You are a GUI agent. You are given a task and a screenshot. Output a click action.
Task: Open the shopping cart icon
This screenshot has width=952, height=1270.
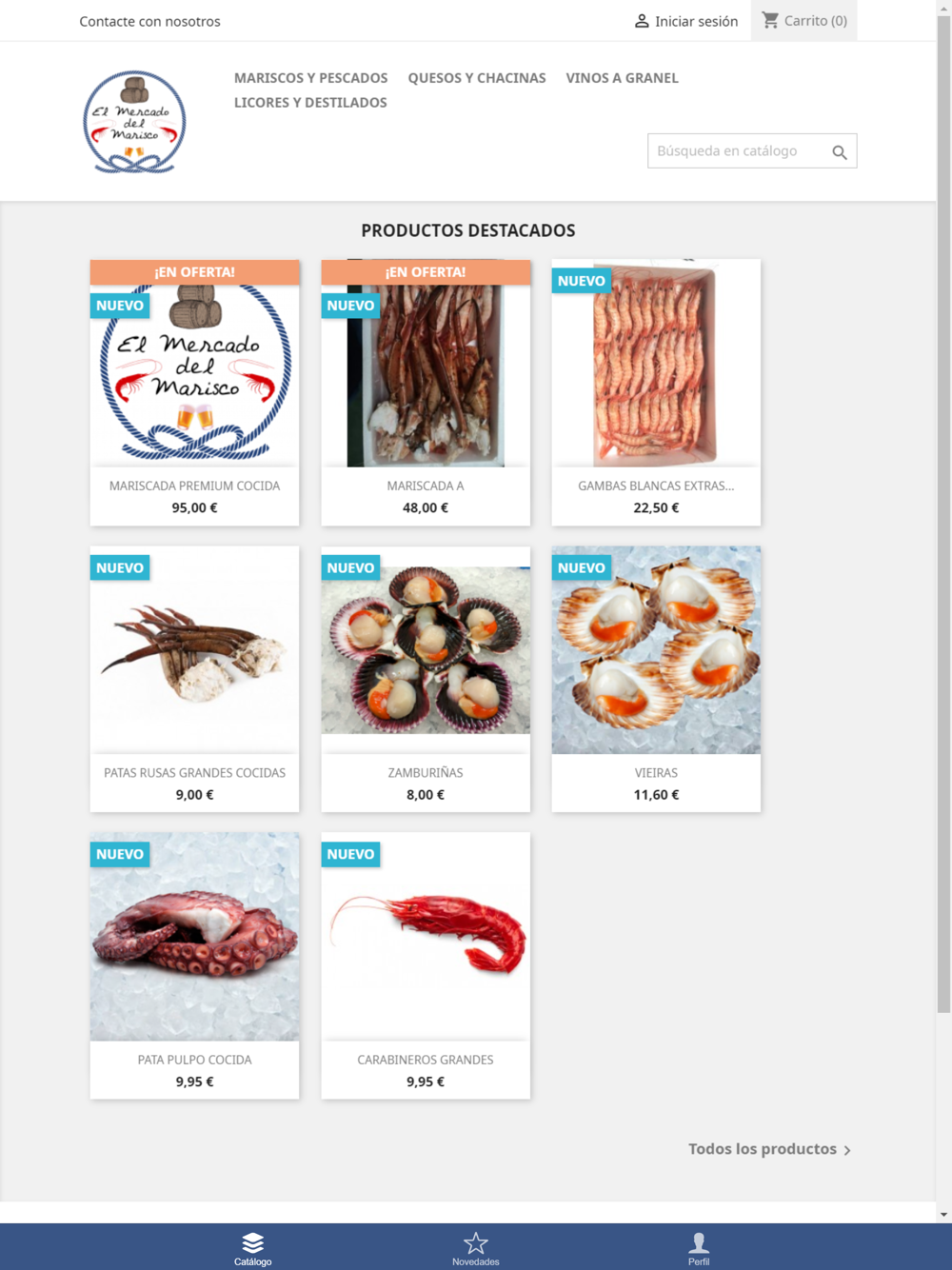(770, 20)
